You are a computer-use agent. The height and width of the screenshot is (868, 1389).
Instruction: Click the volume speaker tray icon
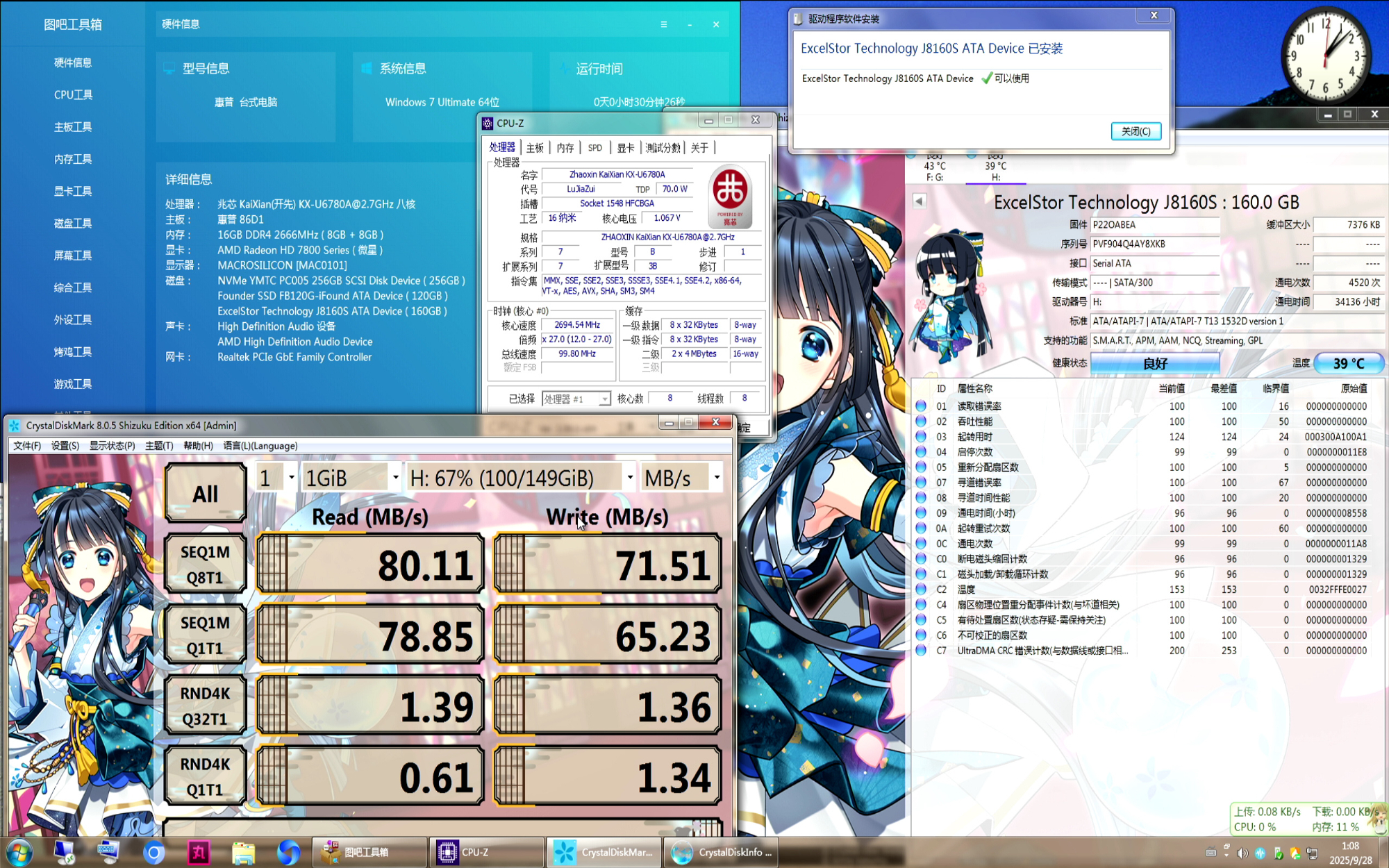(1242, 853)
